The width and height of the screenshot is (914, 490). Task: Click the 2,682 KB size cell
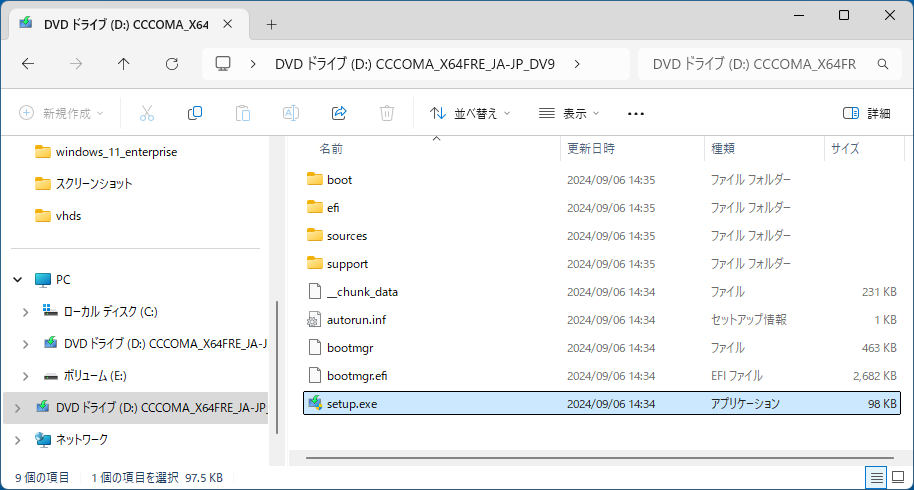pyautogui.click(x=874, y=376)
